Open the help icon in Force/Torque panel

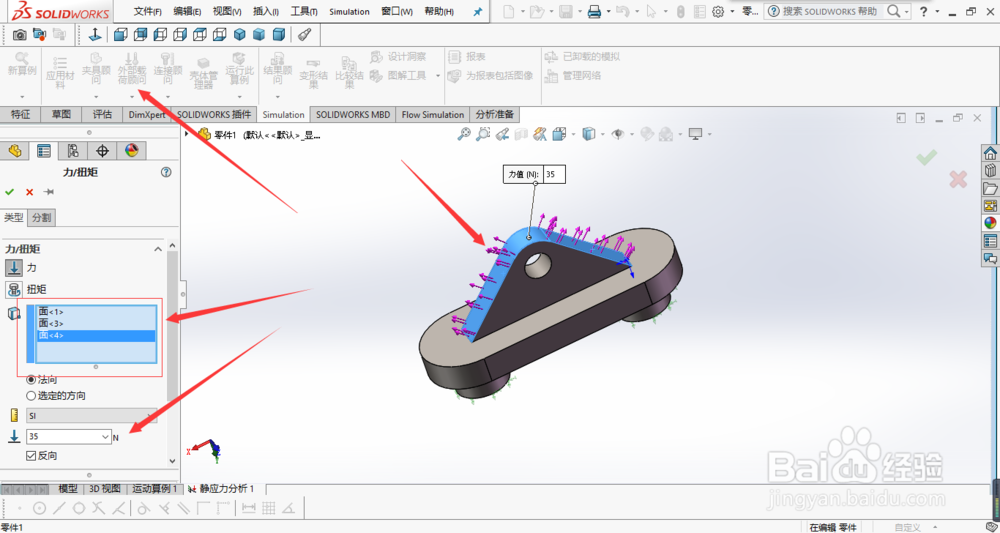point(166,172)
